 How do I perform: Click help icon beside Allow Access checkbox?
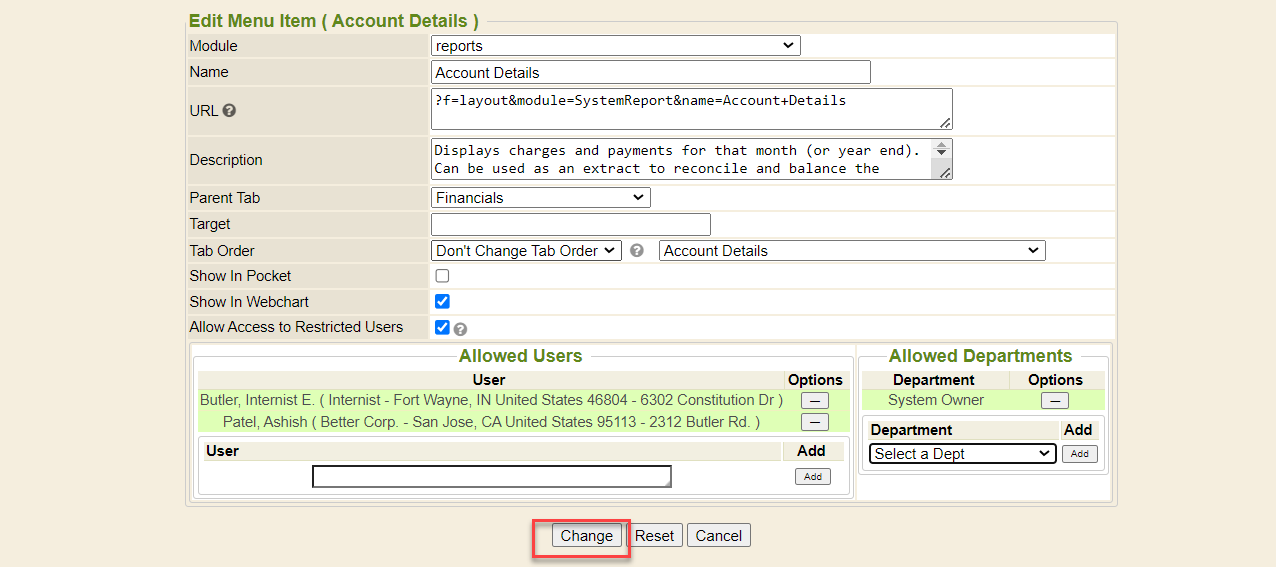(460, 329)
